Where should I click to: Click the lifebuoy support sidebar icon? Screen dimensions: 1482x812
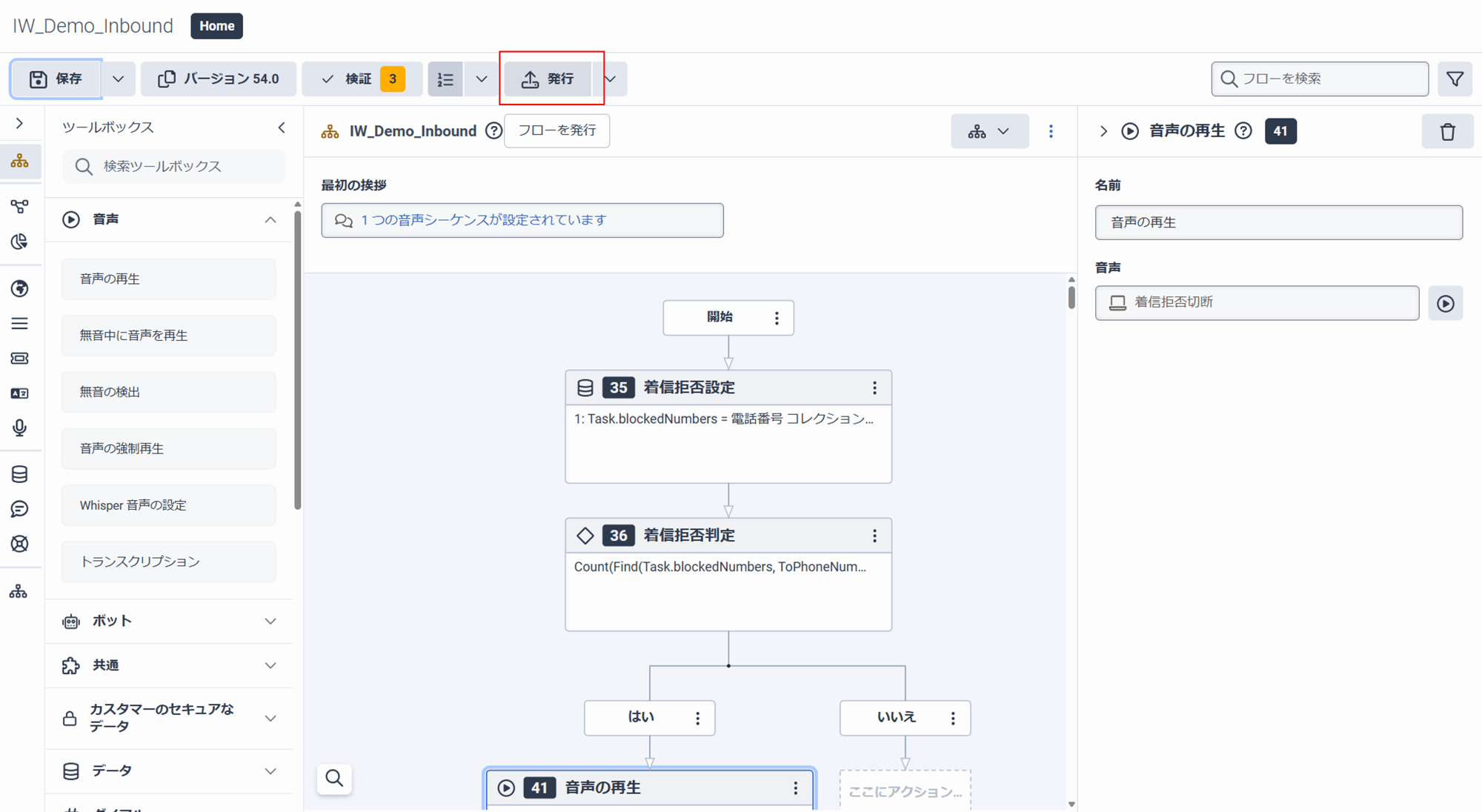[20, 544]
